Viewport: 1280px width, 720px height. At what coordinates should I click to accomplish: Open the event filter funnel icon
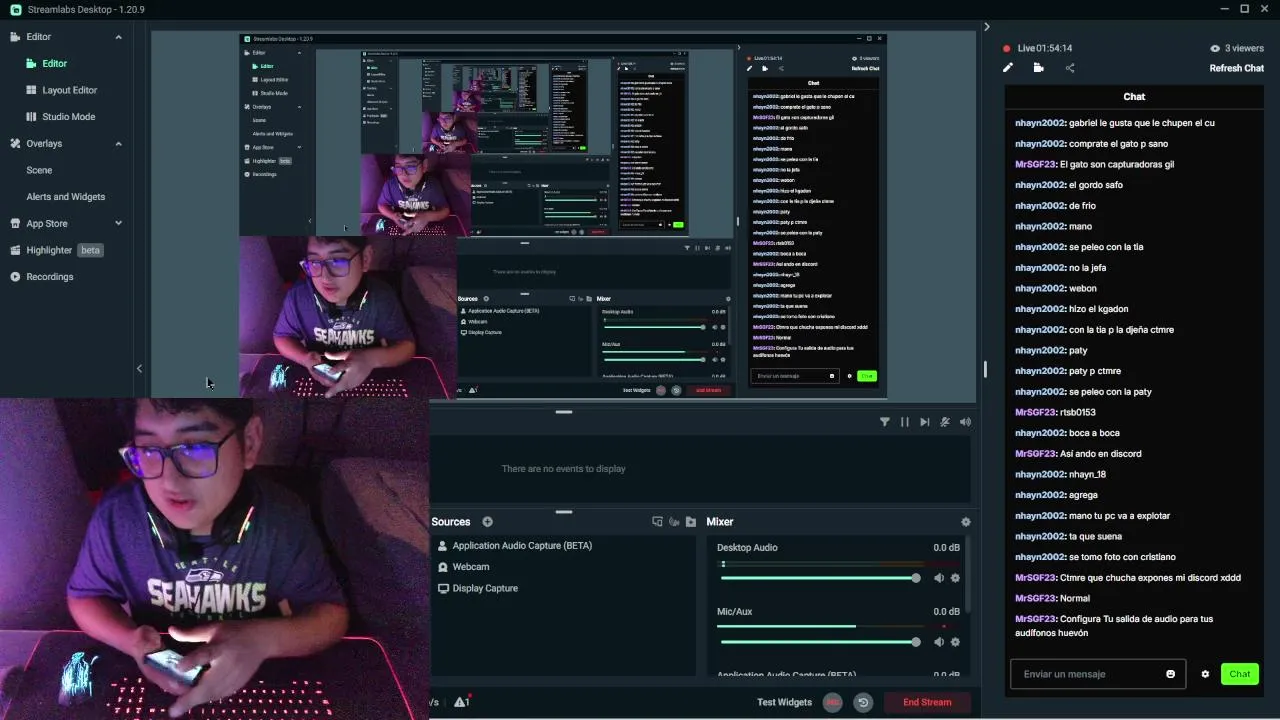tap(885, 422)
